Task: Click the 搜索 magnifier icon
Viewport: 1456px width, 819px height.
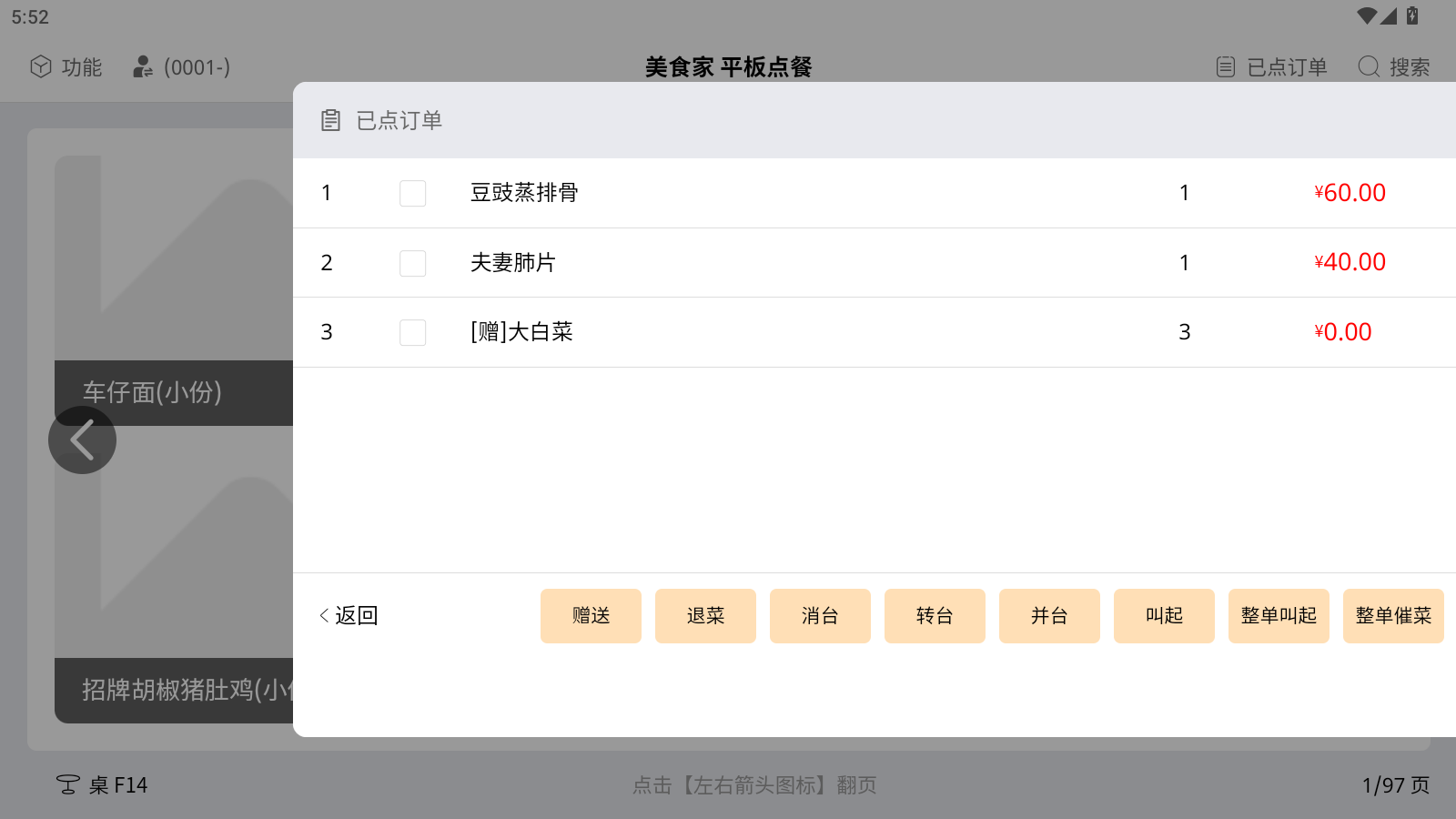Action: click(x=1369, y=66)
